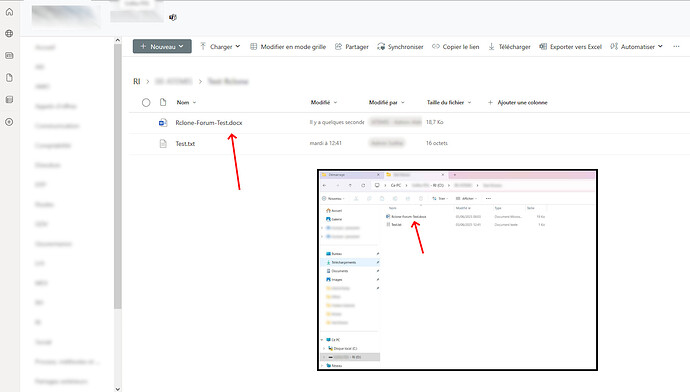
Task: Click the news feed icon in left rail
Action: 9,55
